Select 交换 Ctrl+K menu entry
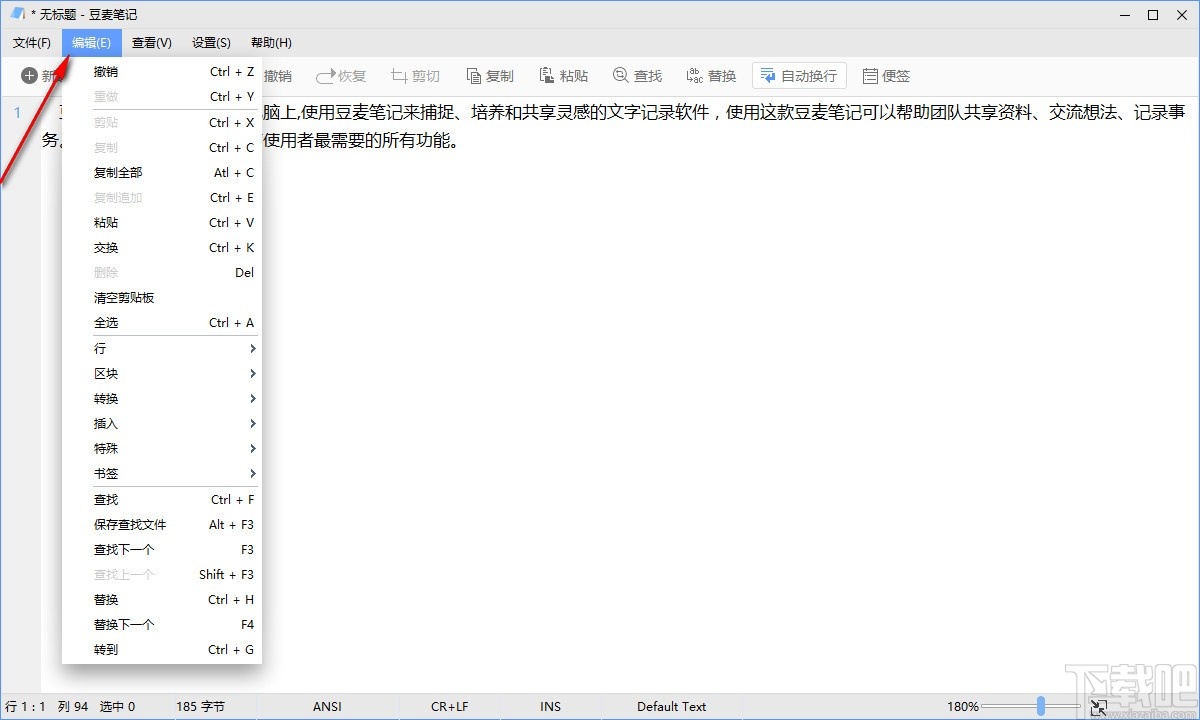This screenshot has width=1200, height=720. click(162, 247)
